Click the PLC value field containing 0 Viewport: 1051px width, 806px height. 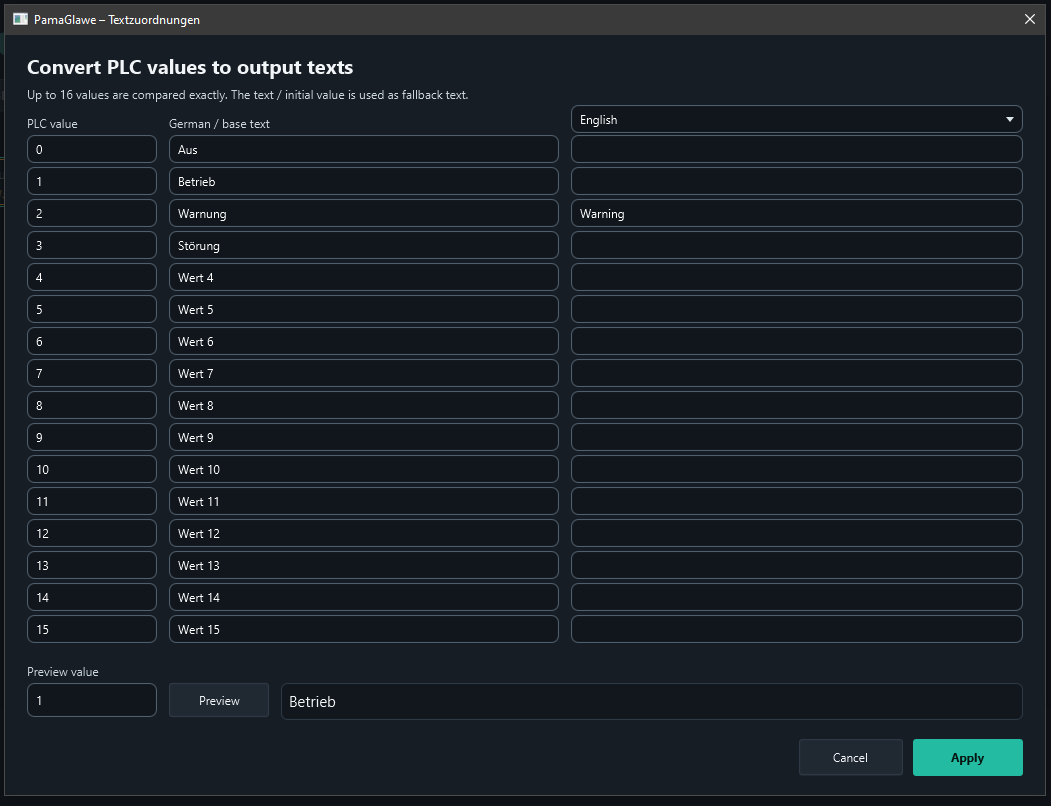92,150
